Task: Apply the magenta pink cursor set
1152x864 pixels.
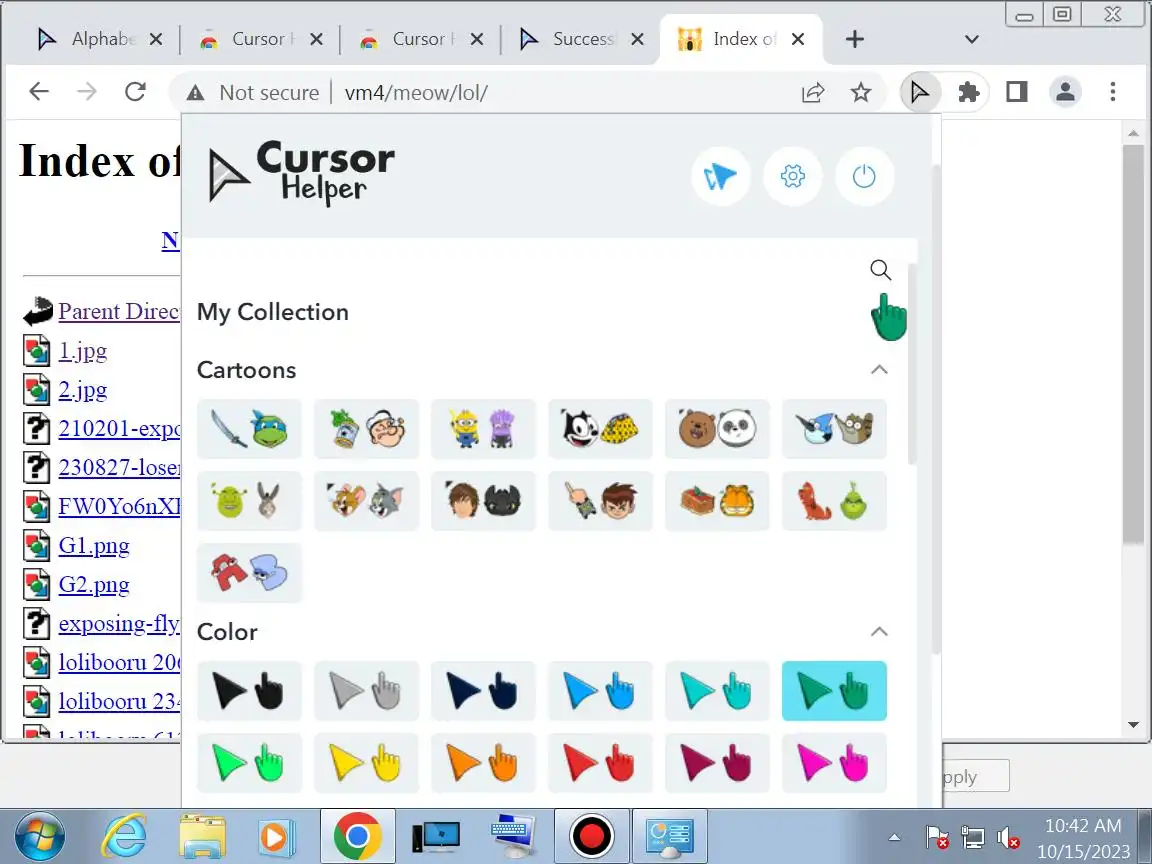Action: (x=834, y=763)
